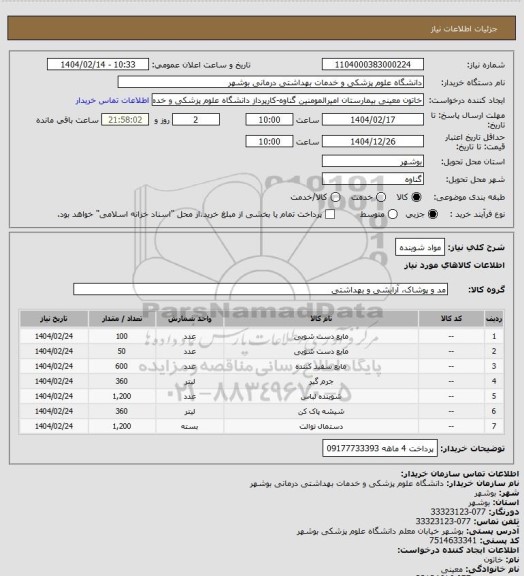
Task: Click the تعداد / مقدار column header
Action: click(122, 318)
